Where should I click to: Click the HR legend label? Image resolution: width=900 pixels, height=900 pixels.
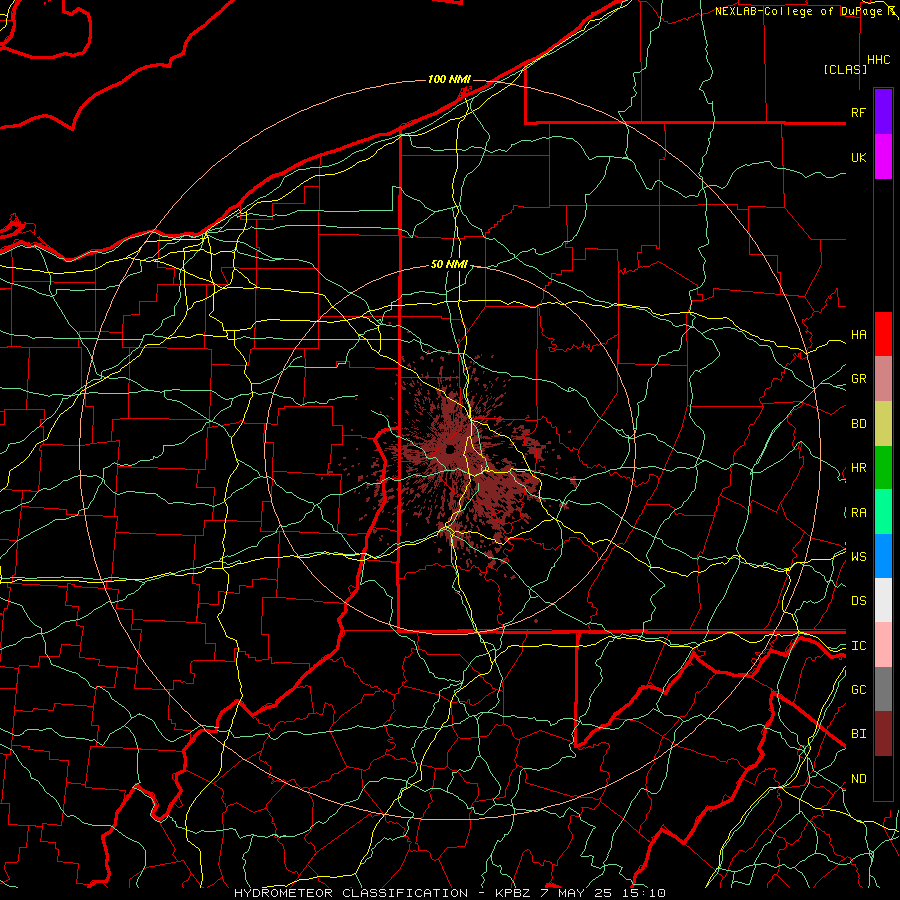[858, 468]
